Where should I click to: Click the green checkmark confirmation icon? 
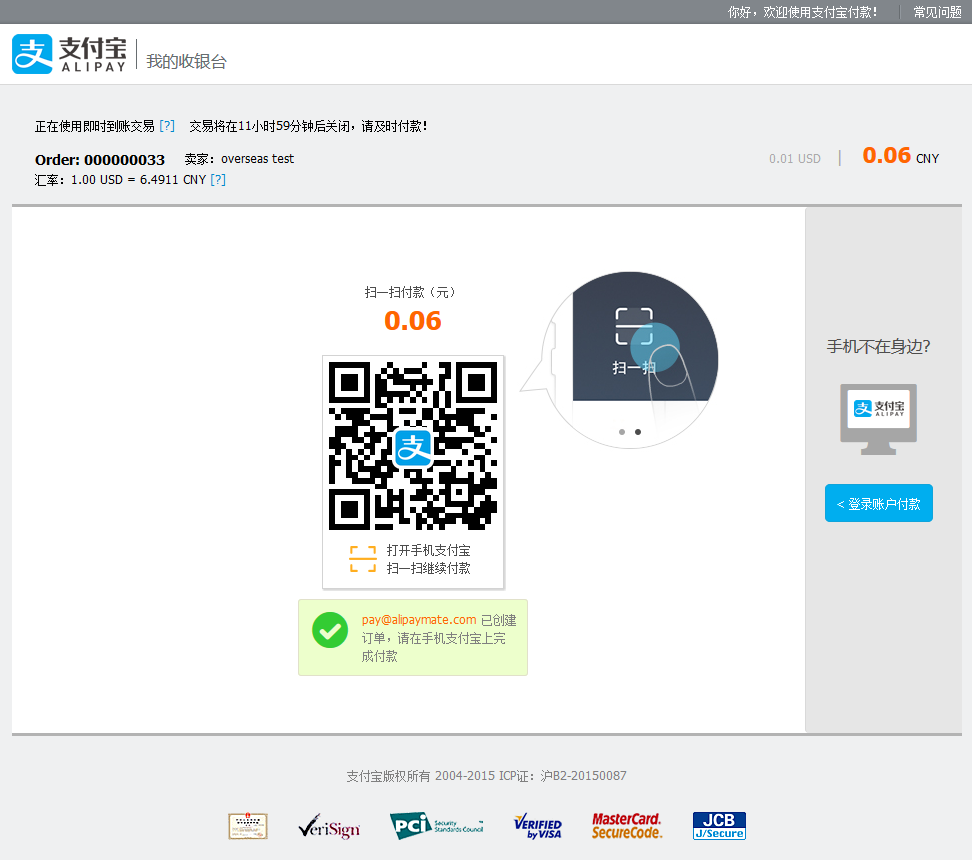click(330, 631)
